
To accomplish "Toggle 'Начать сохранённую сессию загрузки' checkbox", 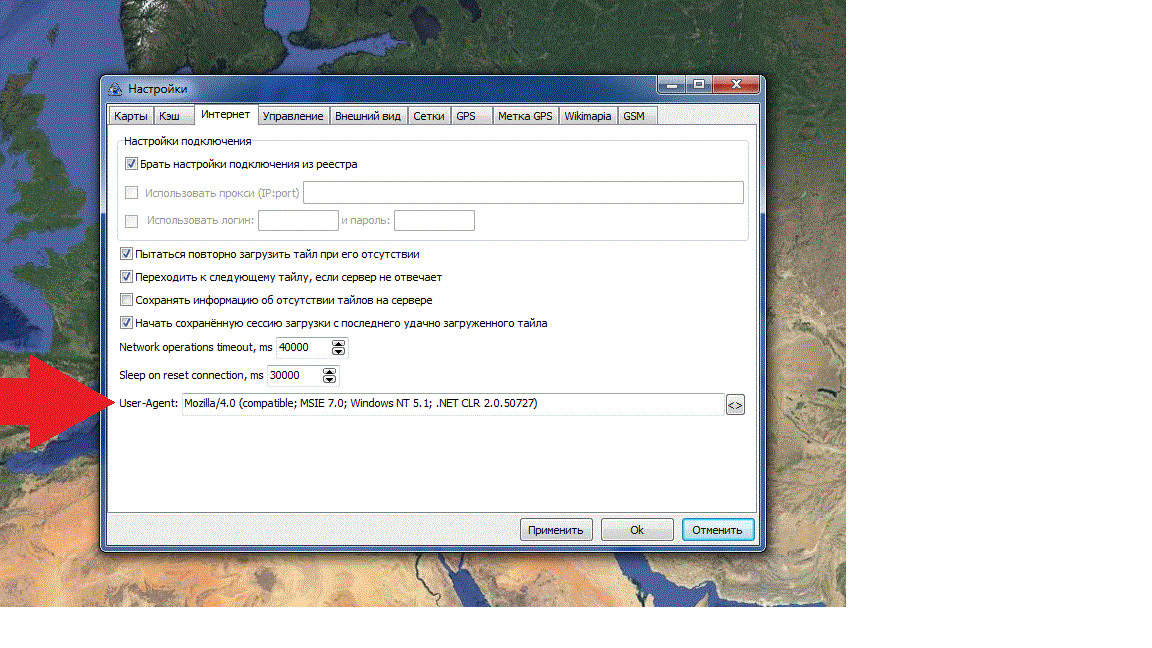I will pos(127,323).
